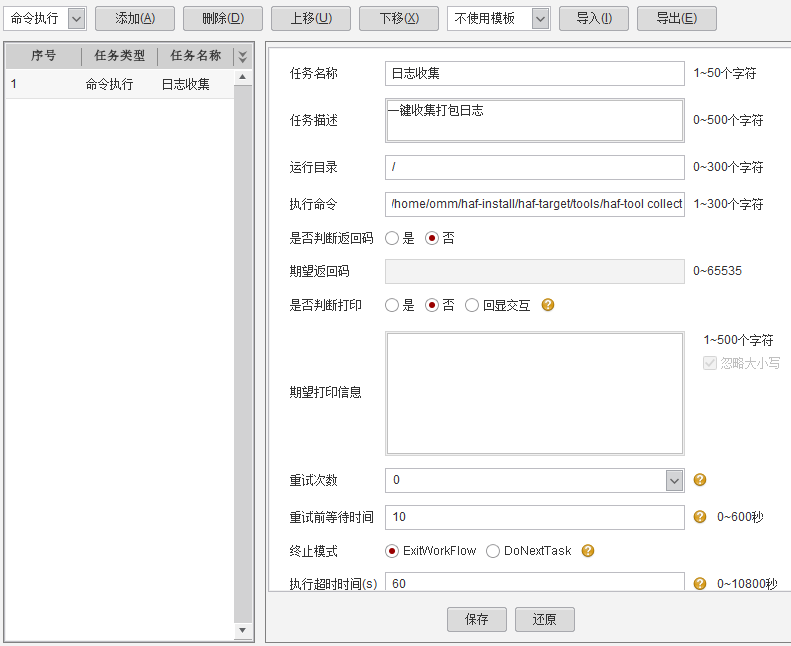Click help icon next to 重试前等待时间
The height and width of the screenshot is (646, 791).
click(700, 516)
